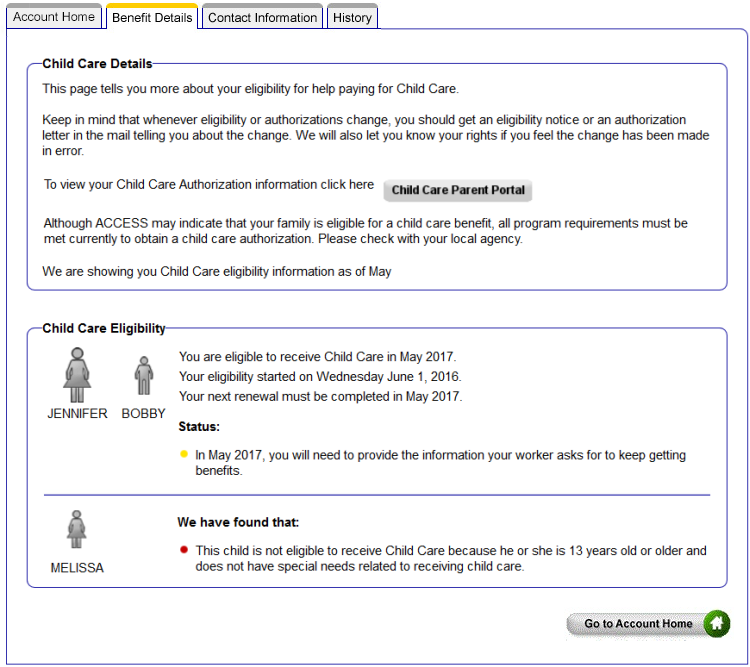The height and width of the screenshot is (667, 750).
Task: Click the next renewal May 2017 line
Action: (320, 396)
